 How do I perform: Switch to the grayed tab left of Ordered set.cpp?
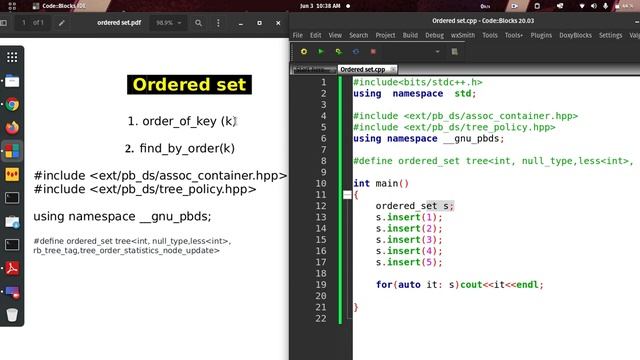pyautogui.click(x=313, y=70)
